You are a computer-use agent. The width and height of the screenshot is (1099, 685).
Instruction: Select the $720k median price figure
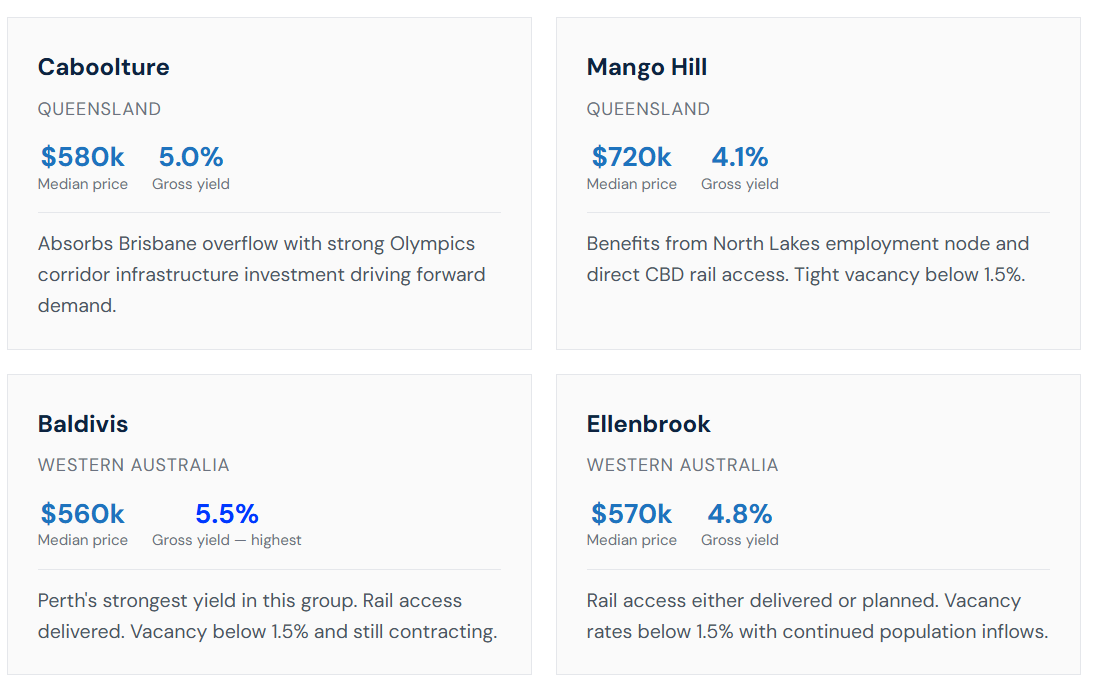click(x=631, y=157)
